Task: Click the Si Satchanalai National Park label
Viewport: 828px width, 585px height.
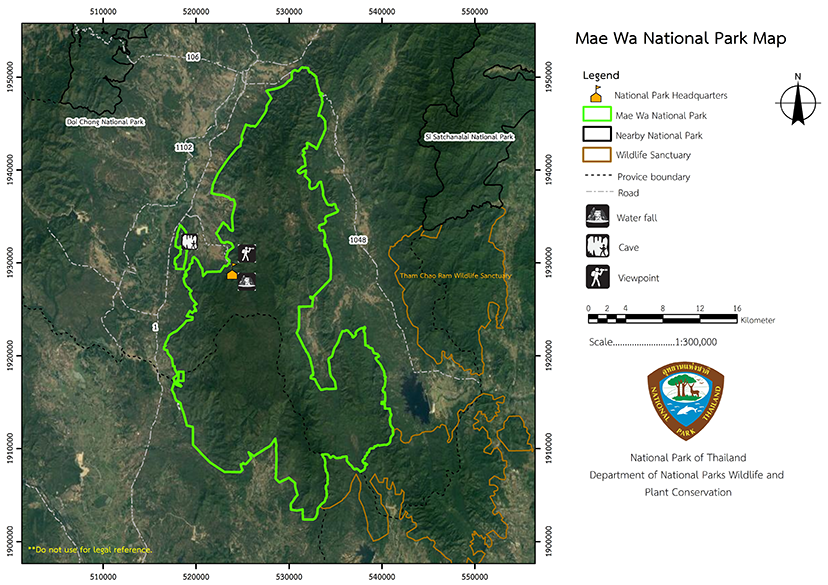Action: click(468, 136)
